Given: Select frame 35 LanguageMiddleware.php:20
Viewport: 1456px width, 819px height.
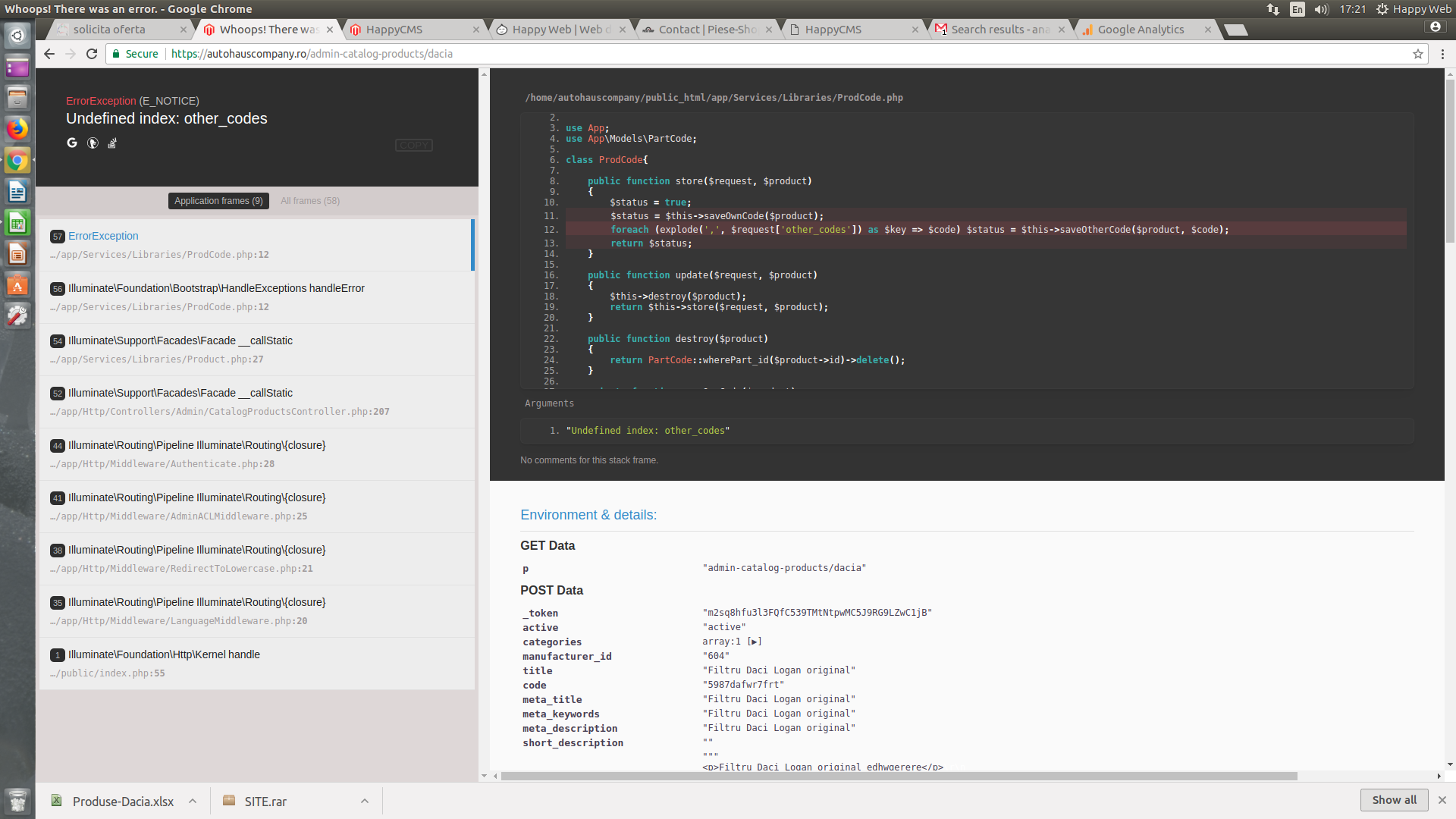Looking at the screenshot, I should [256, 611].
